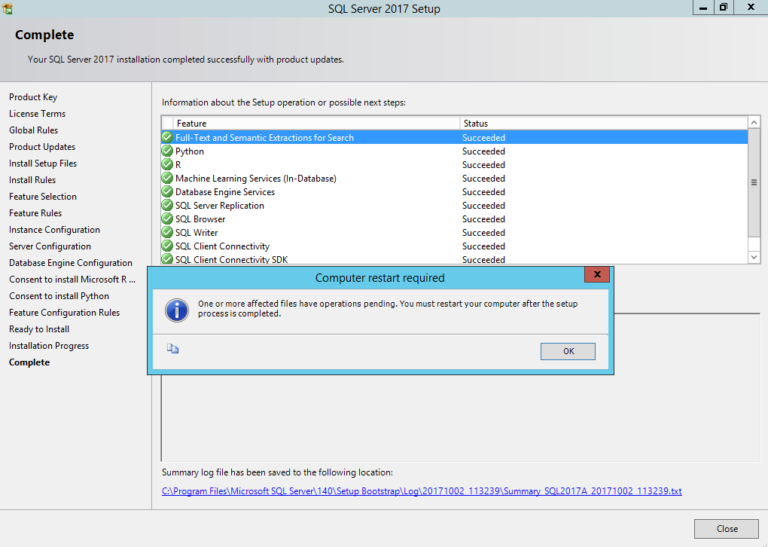Close the Computer restart required dialog
The image size is (768, 547).
[597, 275]
